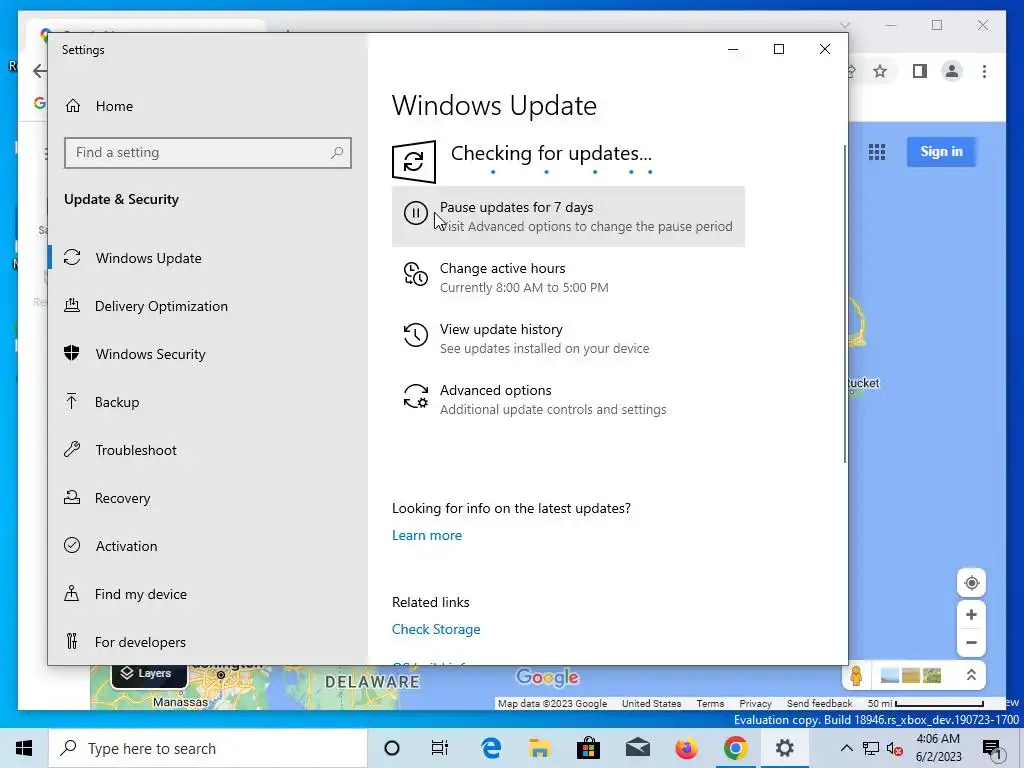
Task: Pause updates for 7 days
Action: click(x=568, y=216)
